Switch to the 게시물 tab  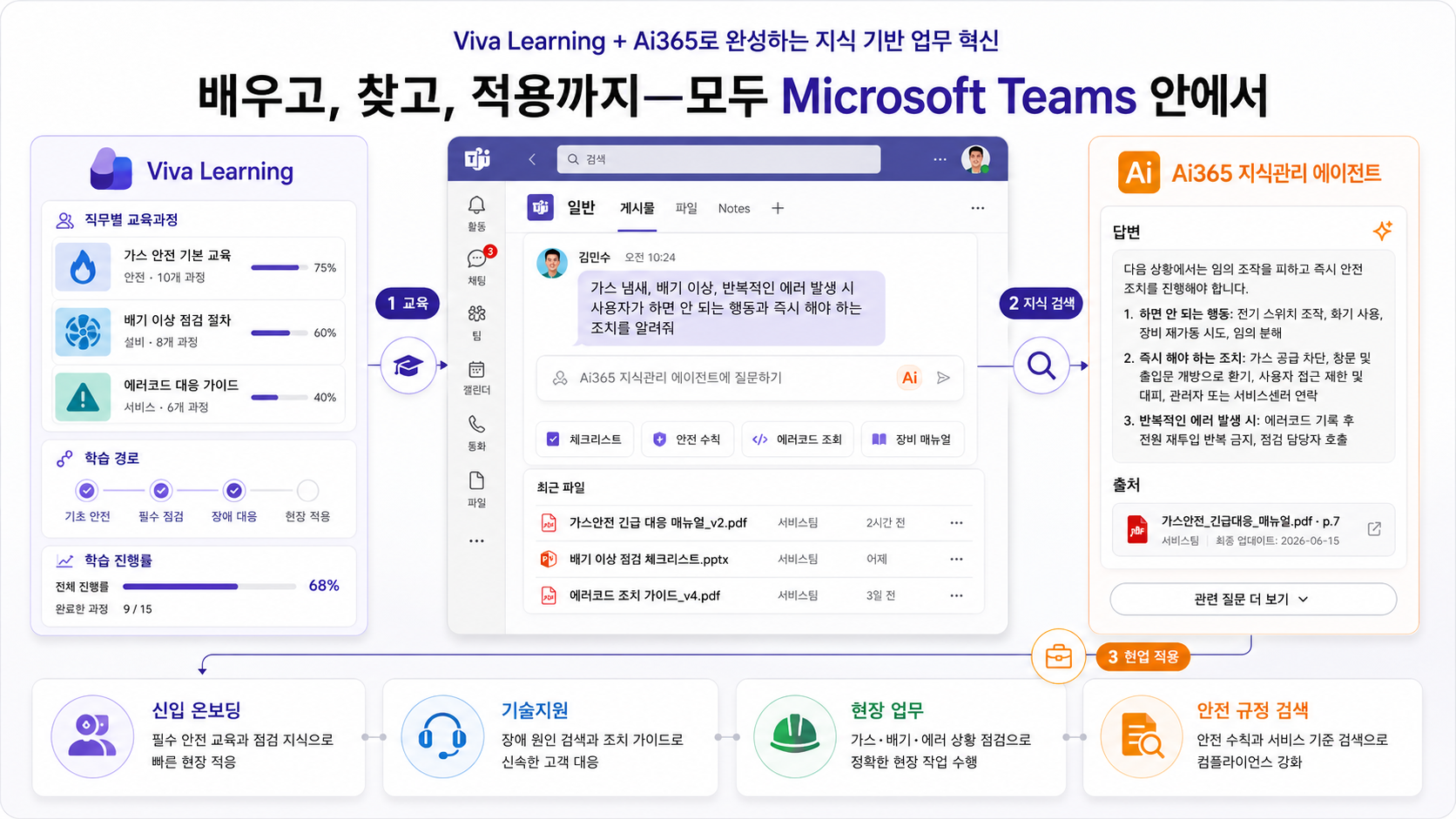[x=637, y=209]
